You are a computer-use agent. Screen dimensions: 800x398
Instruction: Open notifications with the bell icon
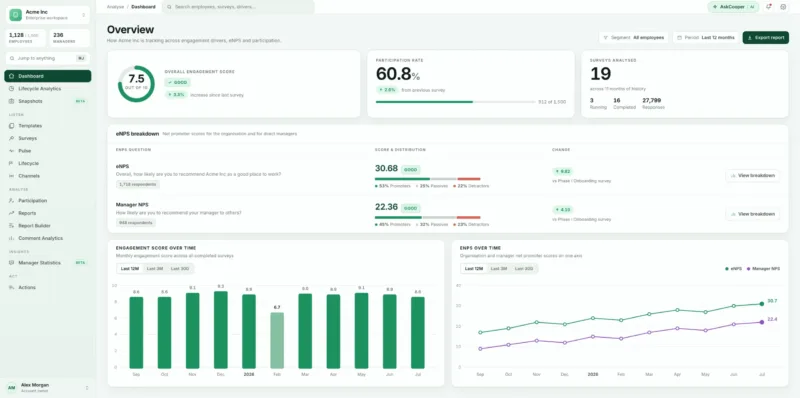[x=768, y=7]
